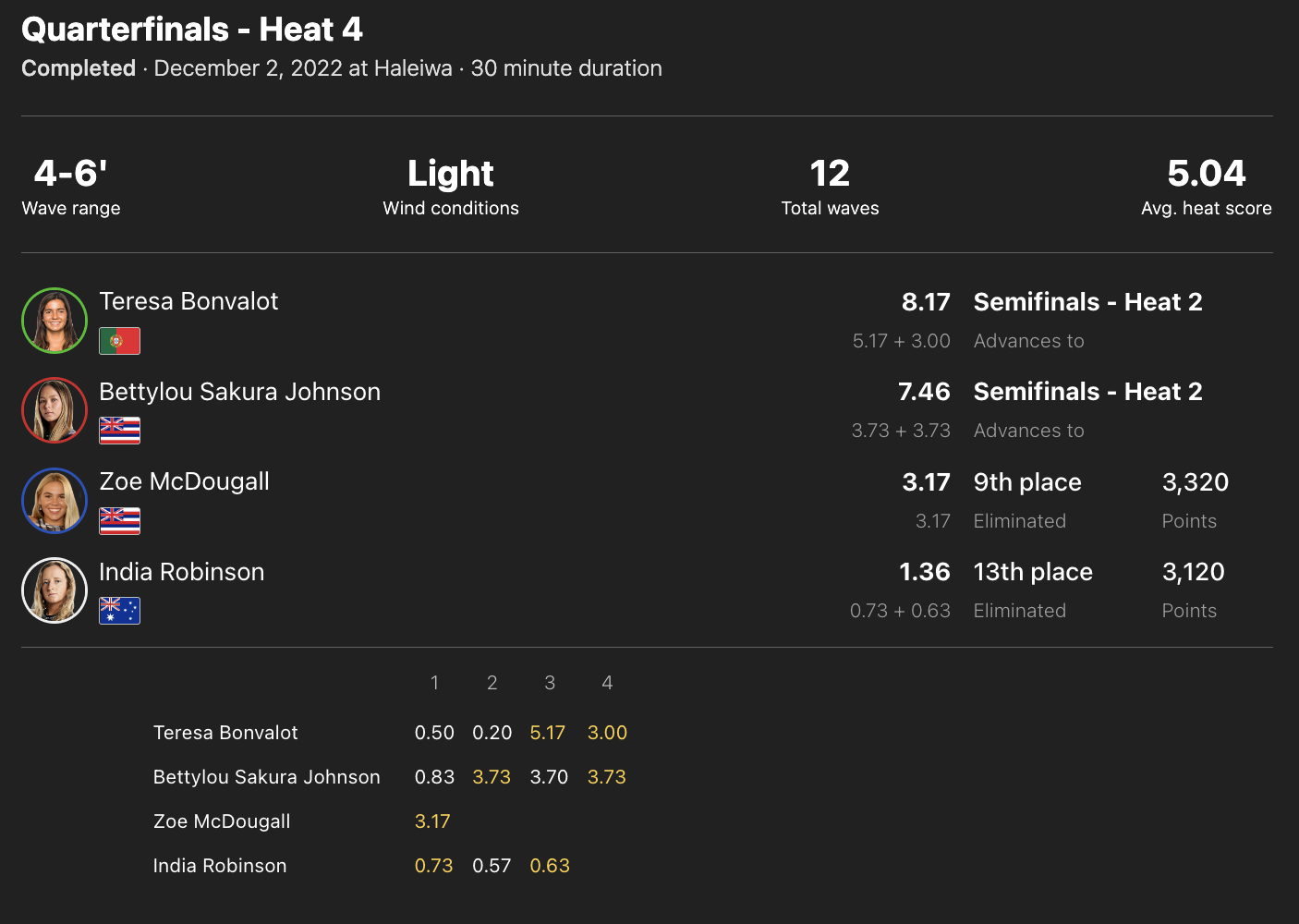Select Bettylou's 3.70 third wave score
Viewport: 1299px width, 924px height.
coord(549,777)
